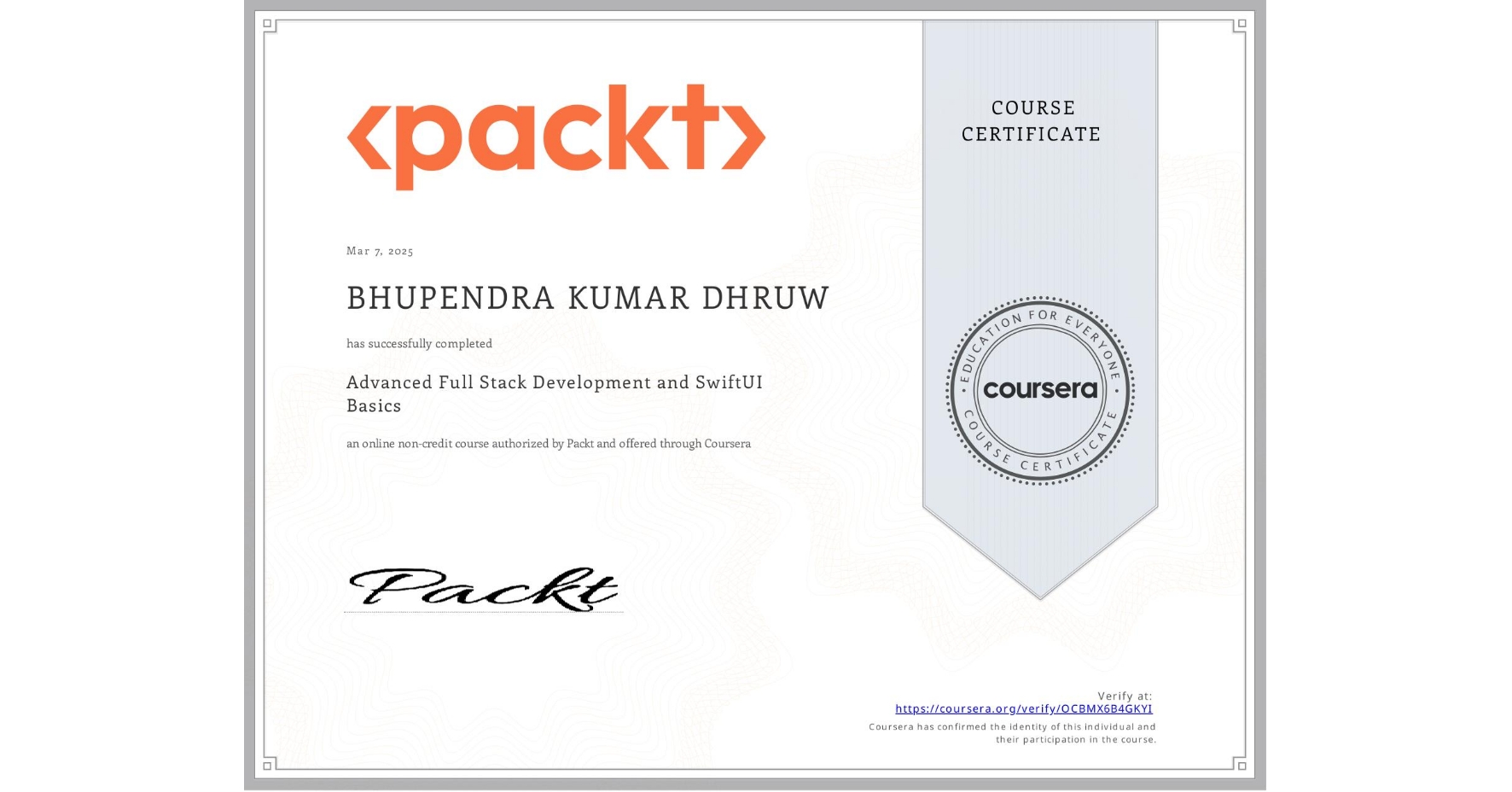Image resolution: width=1512 pixels, height=792 pixels.
Task: Select the COURSE CERTIFICATE heading
Action: [x=1030, y=121]
